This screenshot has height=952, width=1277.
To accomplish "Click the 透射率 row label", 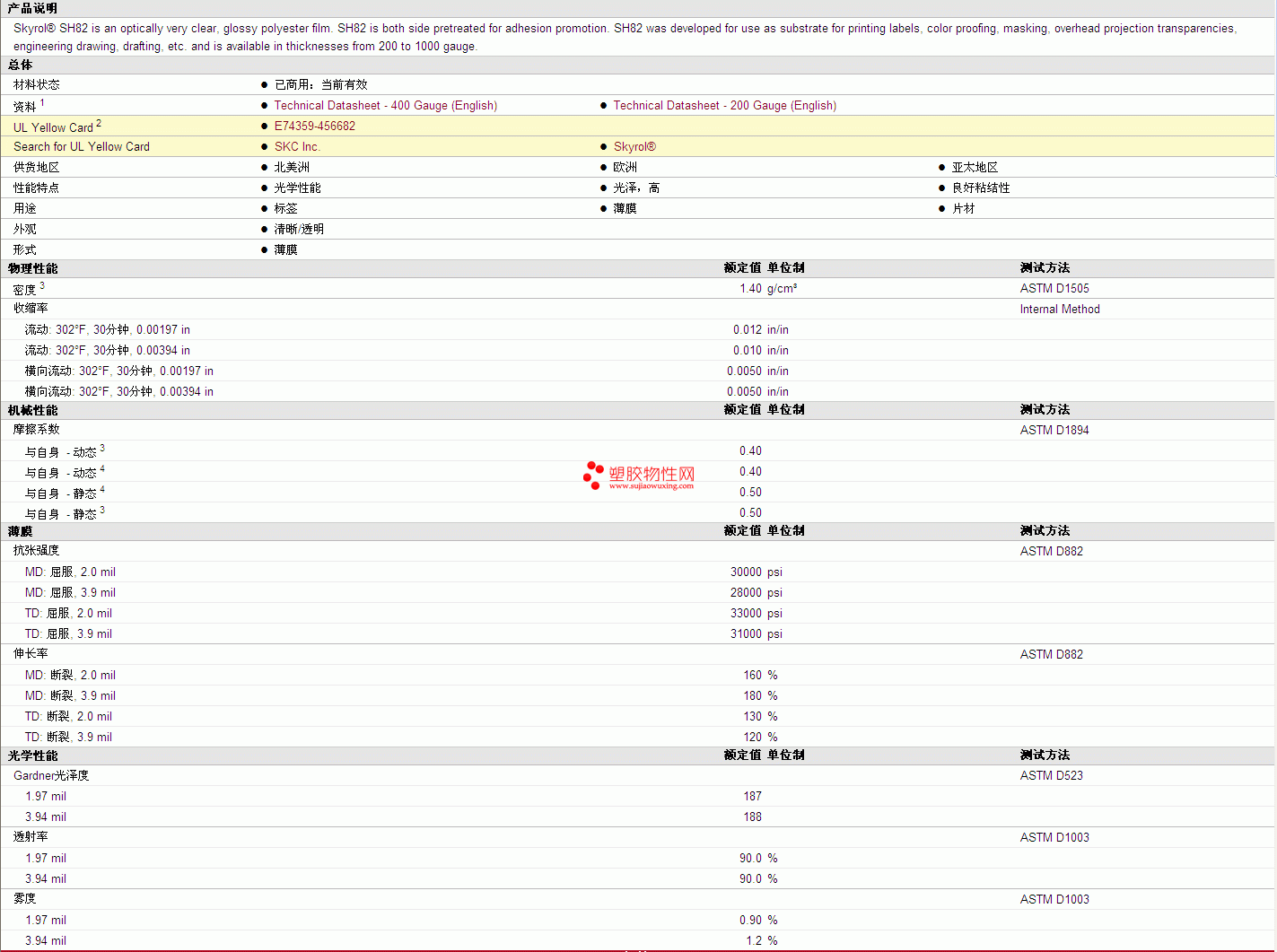I will (x=31, y=836).
